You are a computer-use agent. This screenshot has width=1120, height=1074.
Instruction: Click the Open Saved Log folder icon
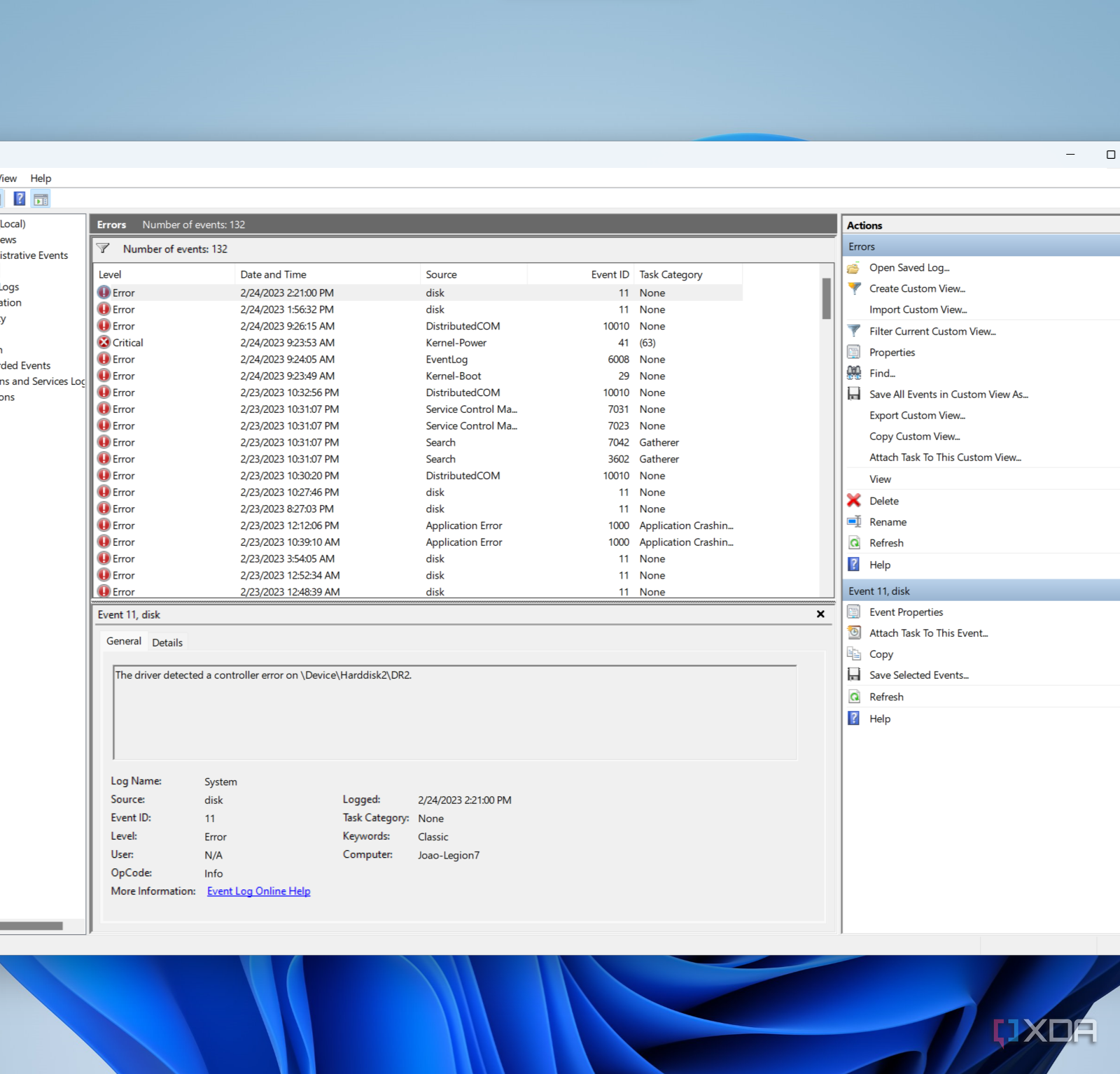tap(853, 268)
